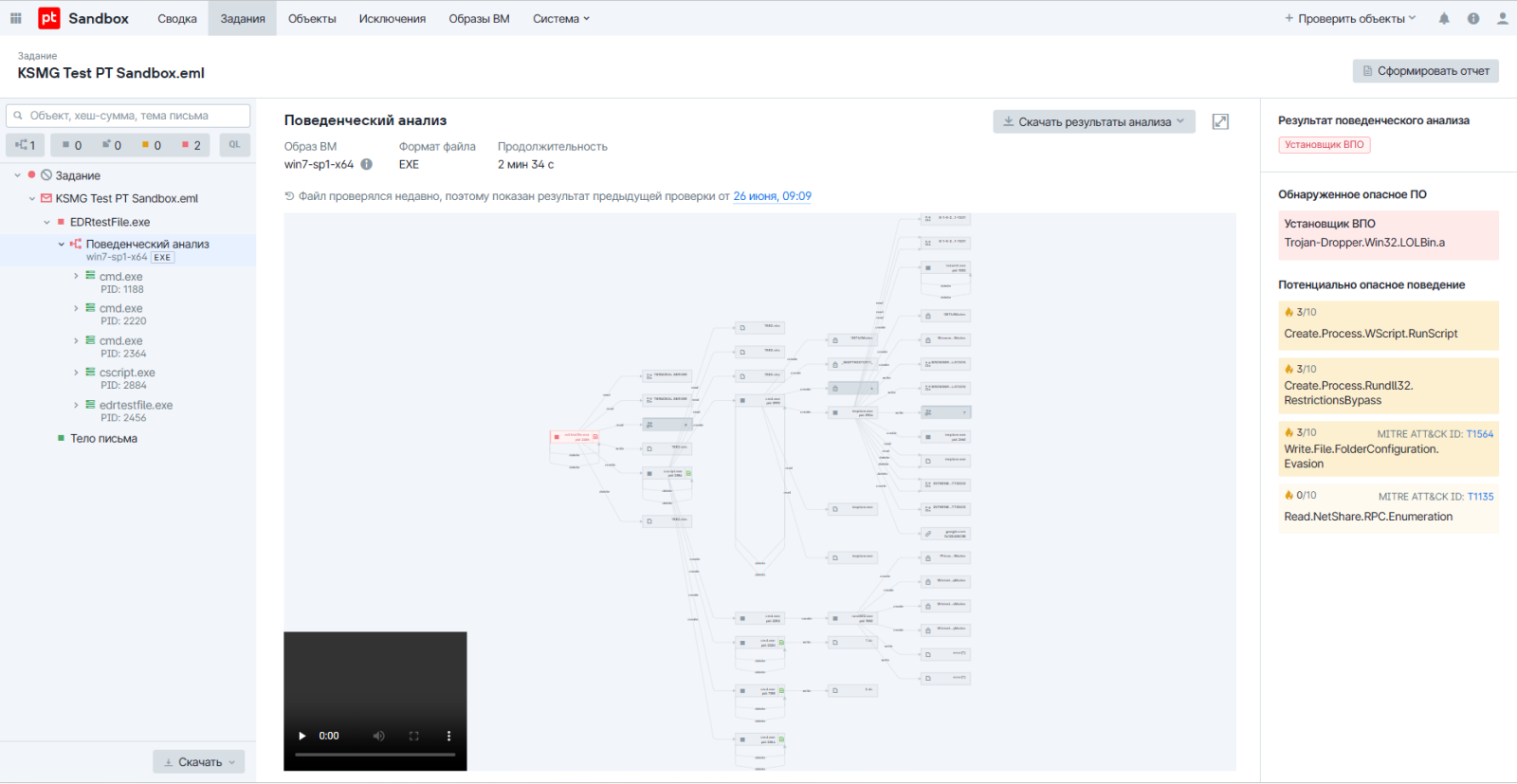Collapse KSMG Test PT Sandbox.eml node
This screenshot has height=784, width=1517.
click(31, 199)
